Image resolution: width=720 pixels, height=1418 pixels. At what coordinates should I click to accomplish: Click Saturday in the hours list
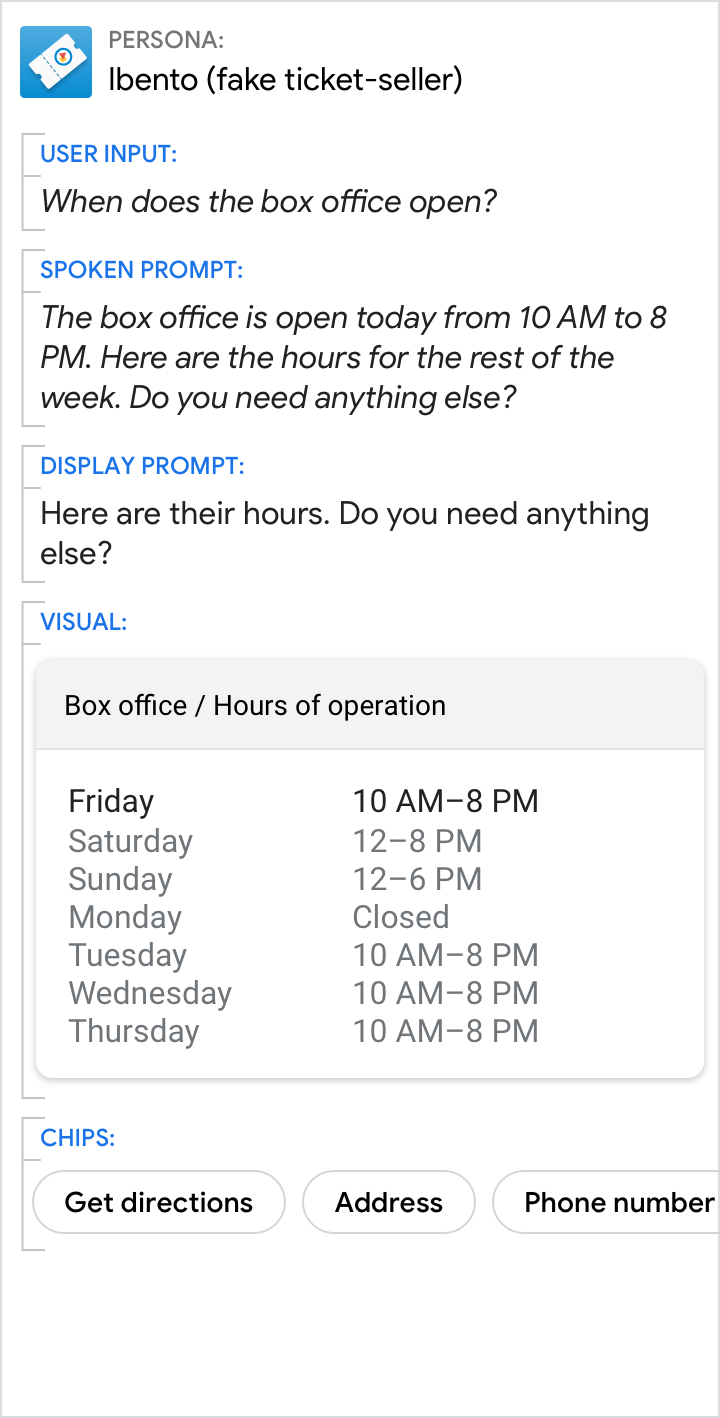tap(130, 841)
